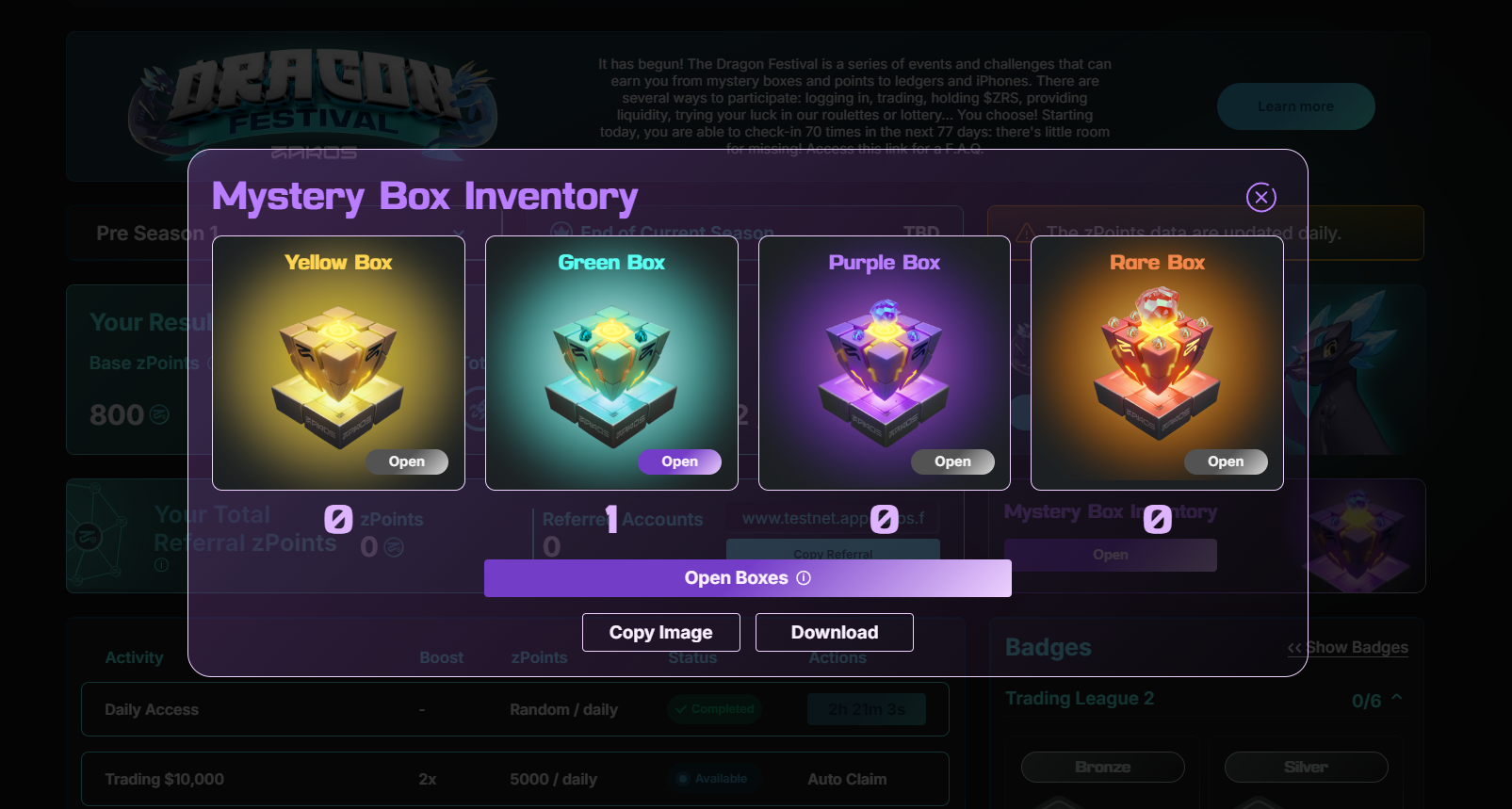
Task: Click the info icon on Open Boxes
Action: [x=804, y=578]
